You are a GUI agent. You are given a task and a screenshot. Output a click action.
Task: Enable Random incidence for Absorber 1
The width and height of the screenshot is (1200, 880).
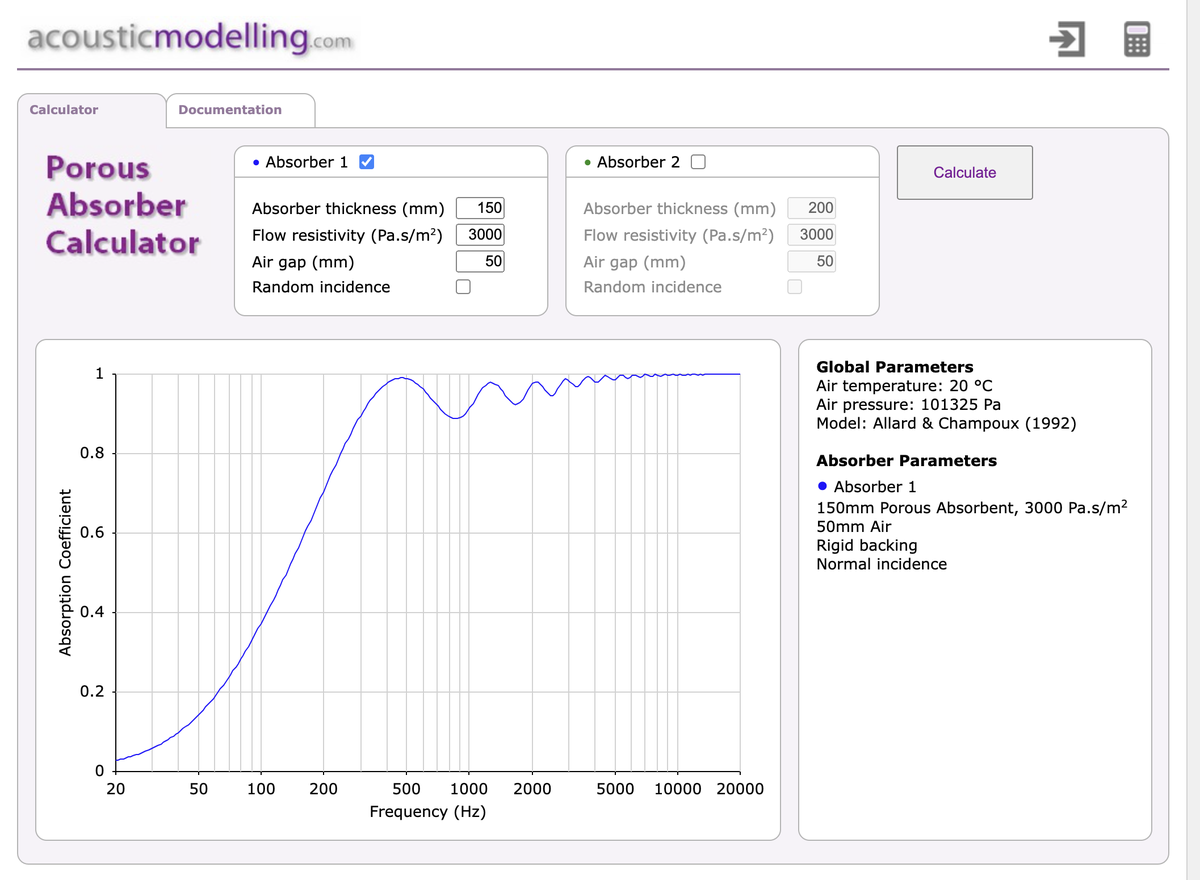463,287
